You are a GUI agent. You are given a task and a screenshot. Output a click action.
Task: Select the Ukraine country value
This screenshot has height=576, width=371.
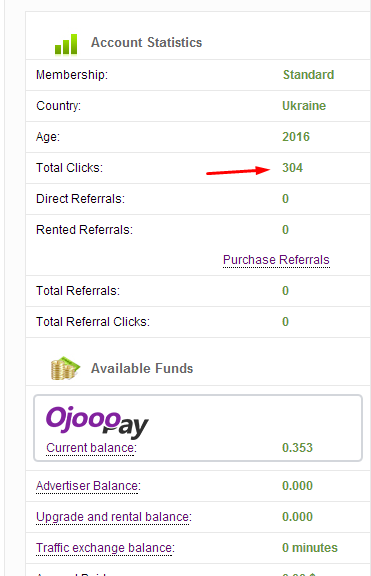(304, 106)
